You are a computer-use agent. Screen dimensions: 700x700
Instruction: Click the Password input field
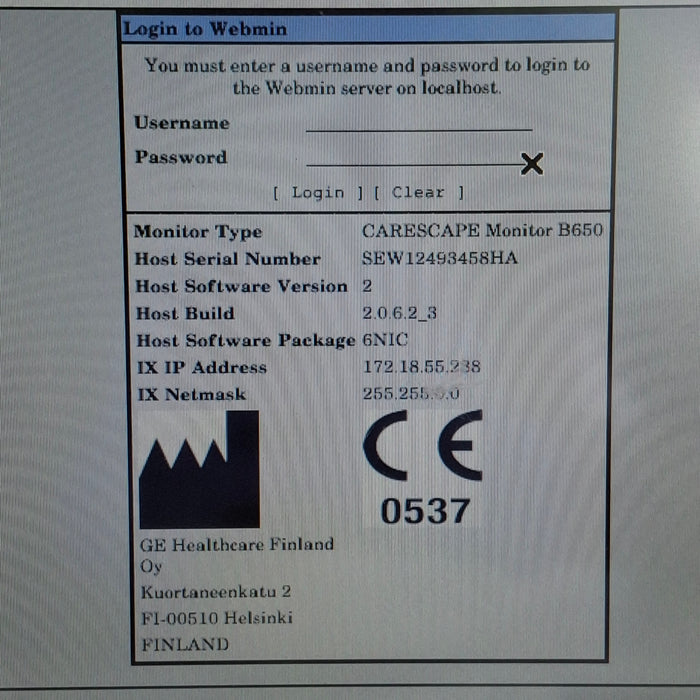[419, 157]
